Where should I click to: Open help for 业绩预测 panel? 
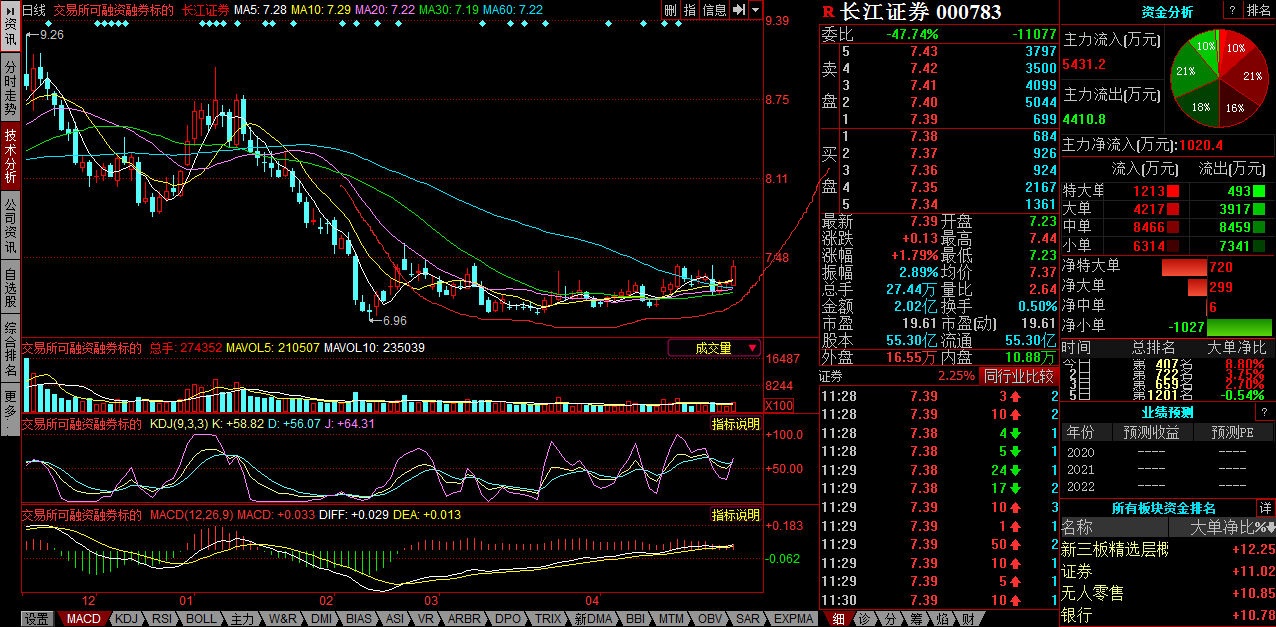1265,412
